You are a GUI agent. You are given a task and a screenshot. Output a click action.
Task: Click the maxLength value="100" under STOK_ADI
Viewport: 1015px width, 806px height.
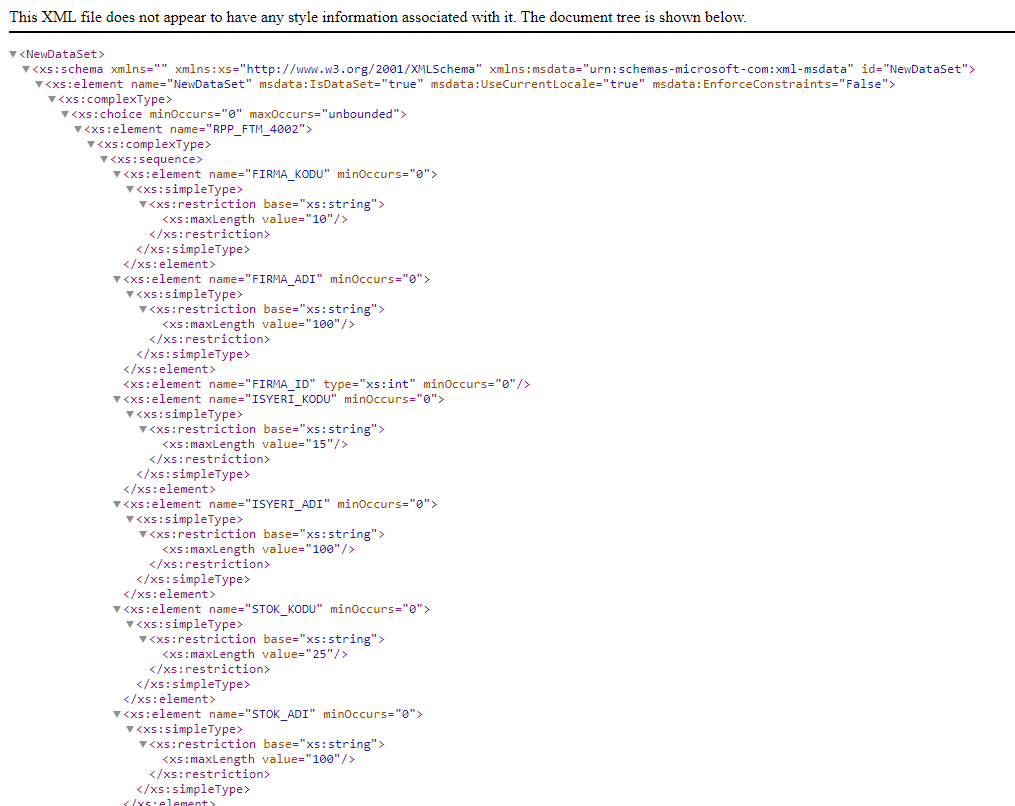click(258, 759)
